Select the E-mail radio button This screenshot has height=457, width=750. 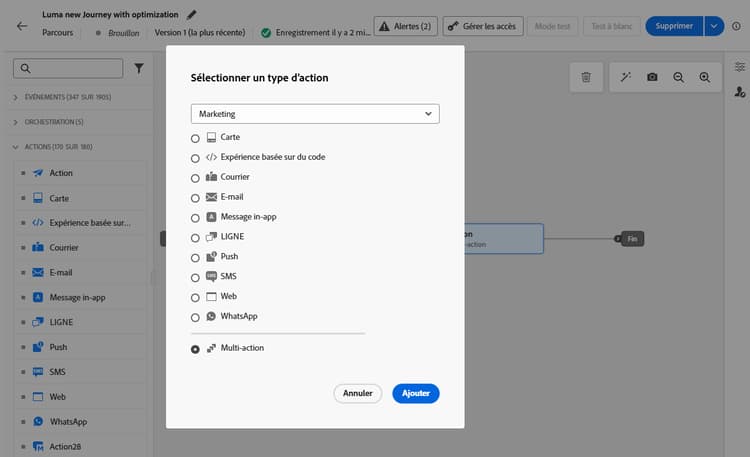(195, 198)
